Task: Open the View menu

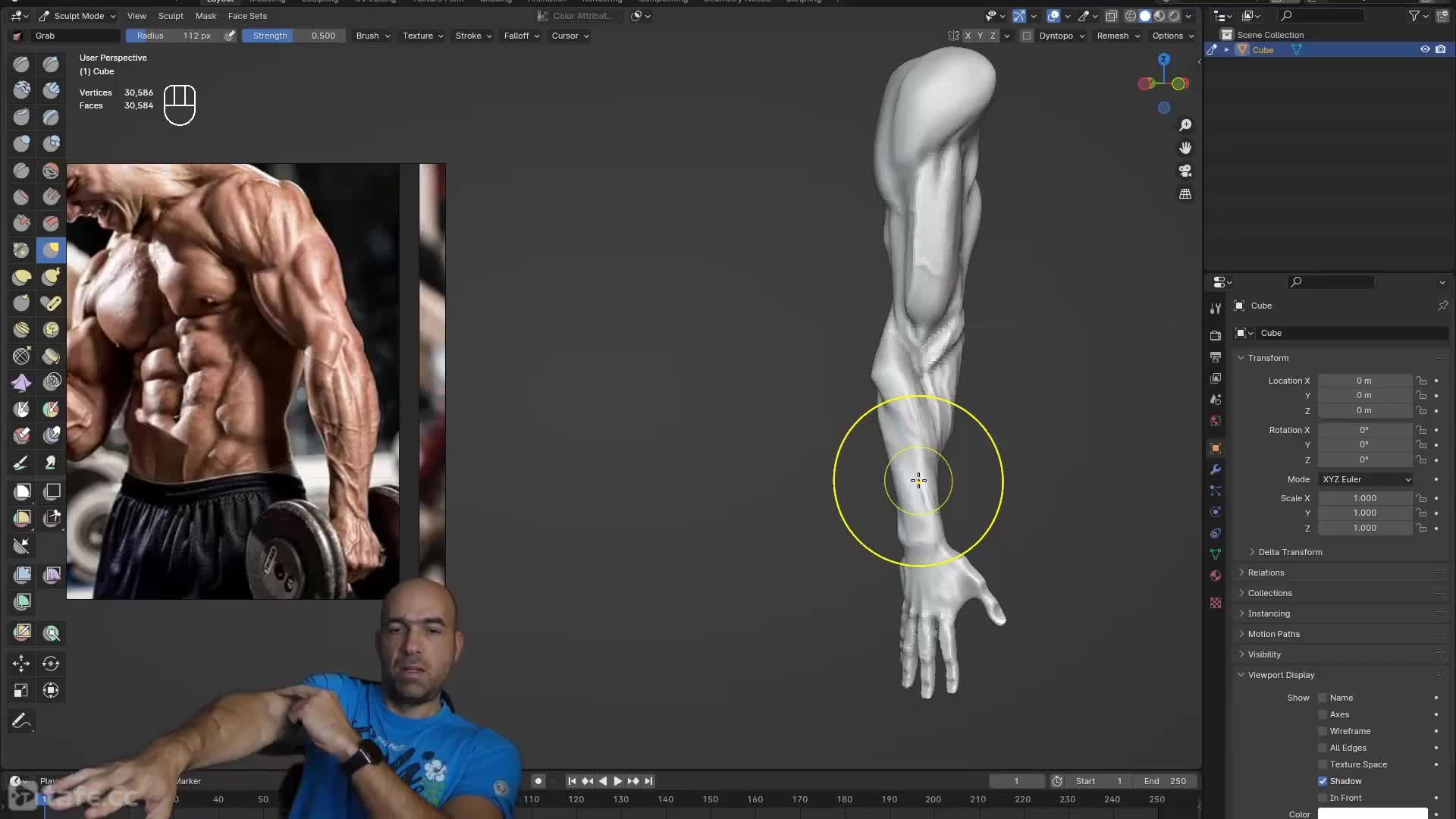Action: 136,16
